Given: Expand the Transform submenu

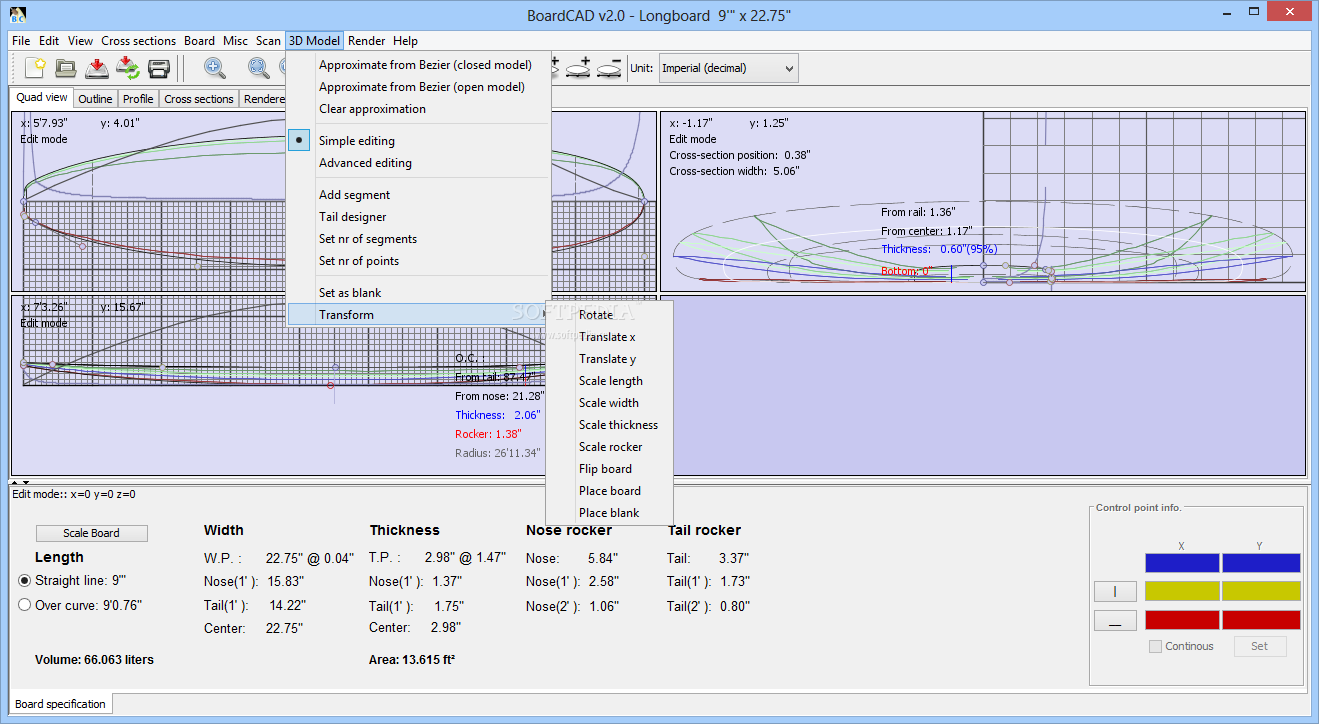Looking at the screenshot, I should 418,315.
